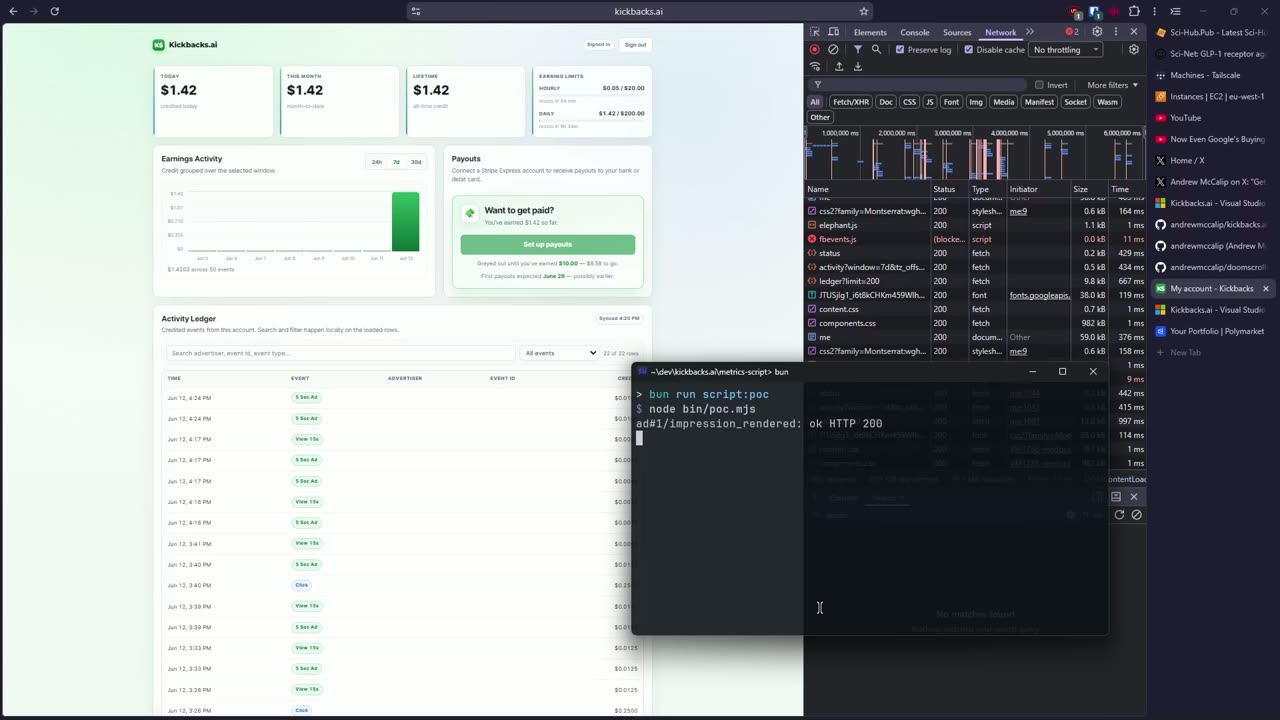Open Network panel settings gear
The width and height of the screenshot is (1280, 720).
tap(1134, 50)
